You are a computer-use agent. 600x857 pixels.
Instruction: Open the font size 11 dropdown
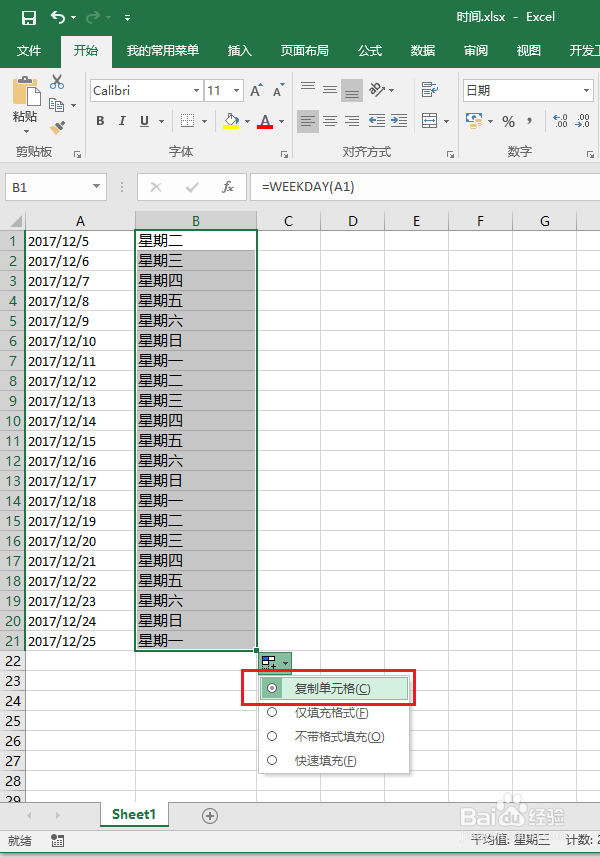tap(236, 91)
